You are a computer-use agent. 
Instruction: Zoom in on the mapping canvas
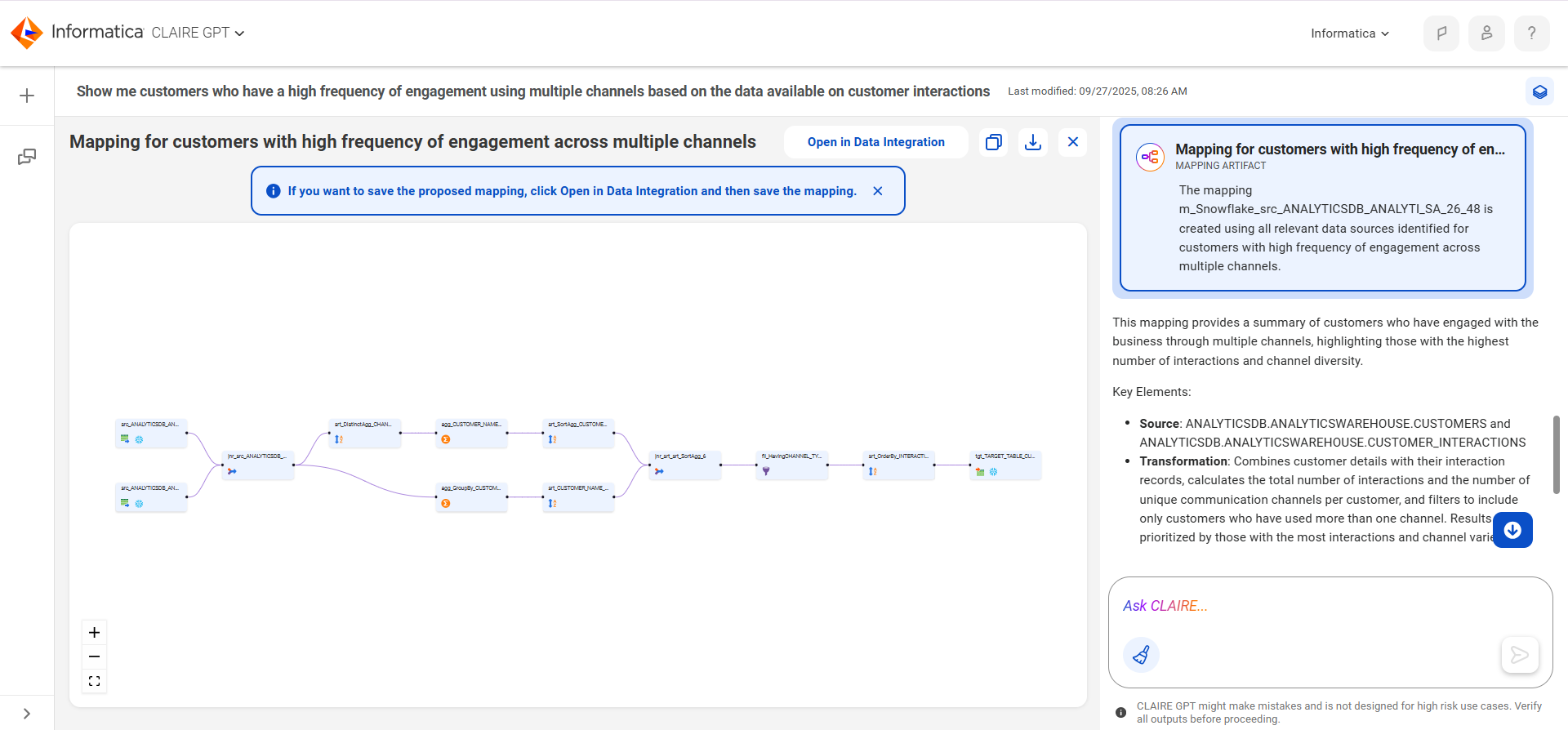pyautogui.click(x=95, y=633)
